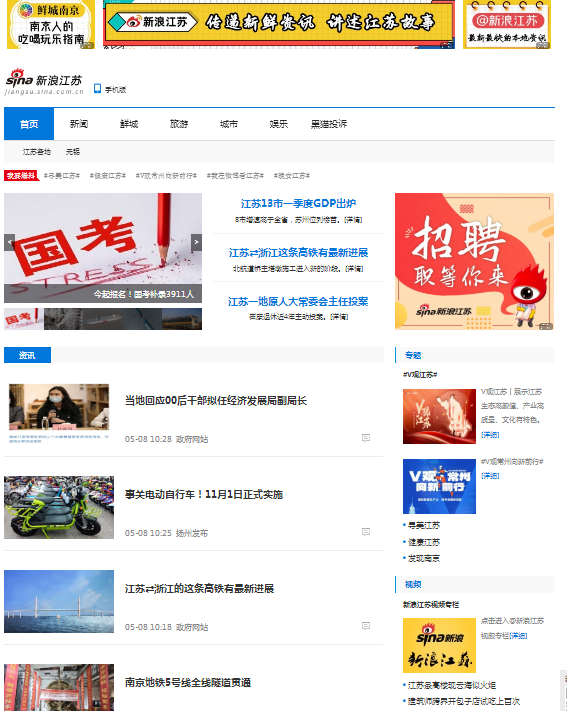Go to the 首页 tab
The width and height of the screenshot is (567, 711).
tap(29, 124)
